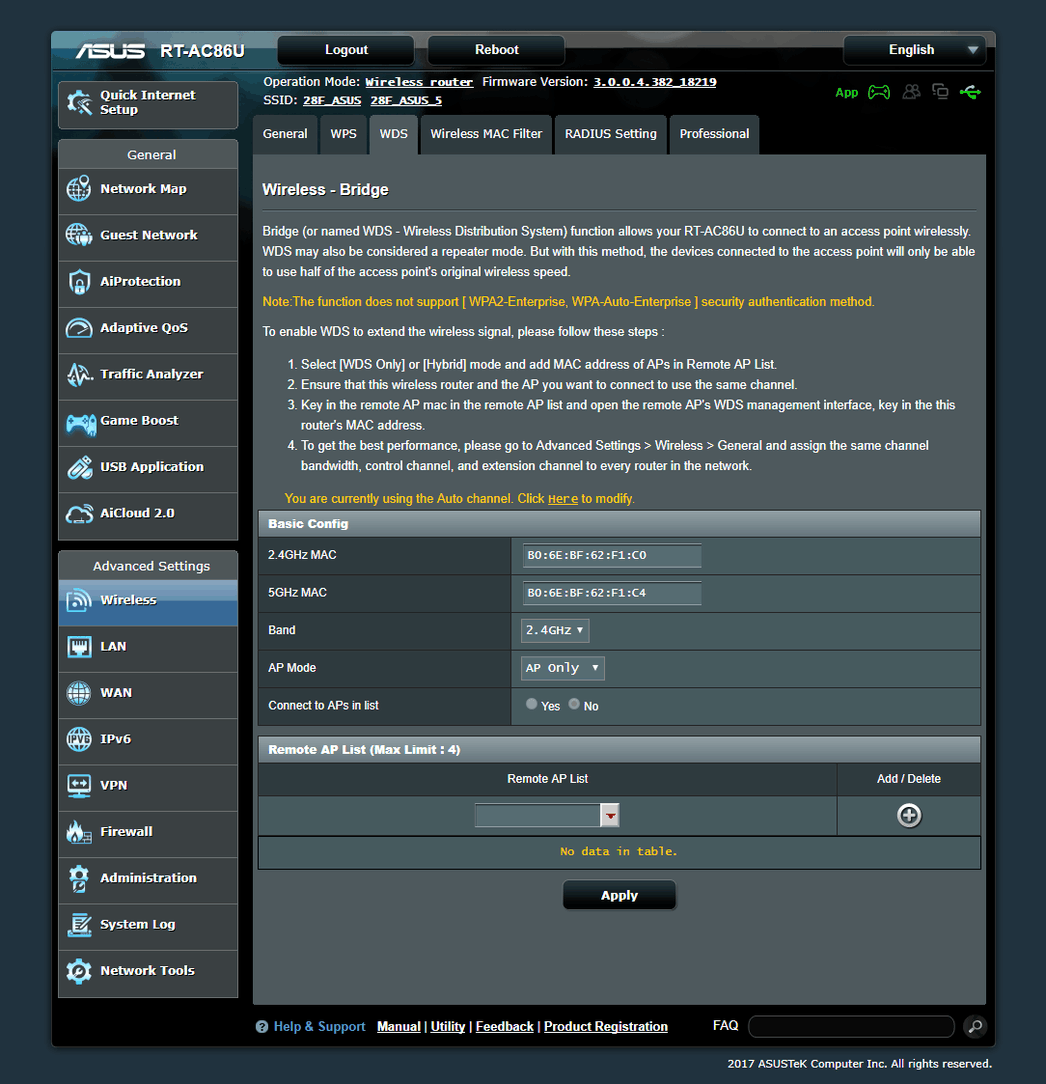This screenshot has height=1084, width=1046.
Task: Click the FAQ search input box
Action: point(851,1027)
